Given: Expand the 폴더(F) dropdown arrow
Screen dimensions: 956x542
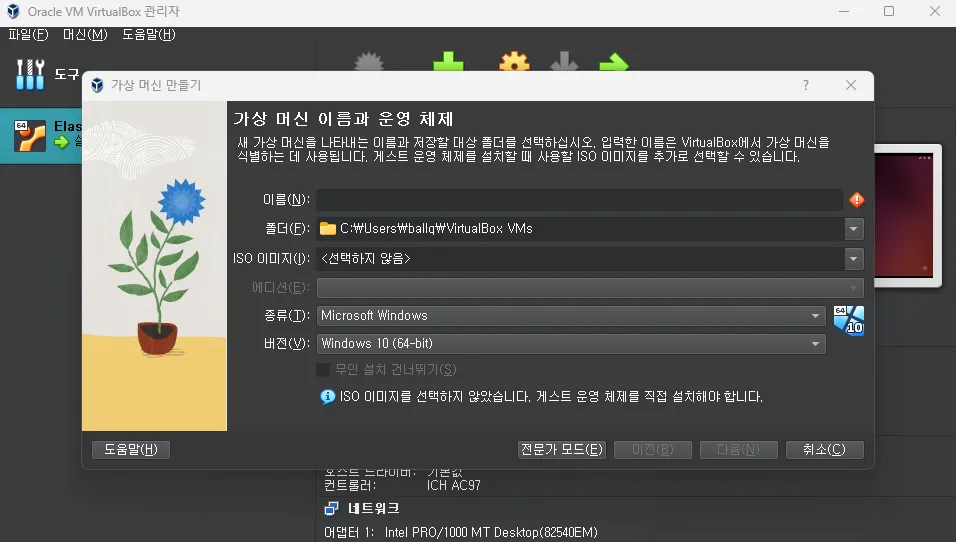Looking at the screenshot, I should tap(854, 229).
